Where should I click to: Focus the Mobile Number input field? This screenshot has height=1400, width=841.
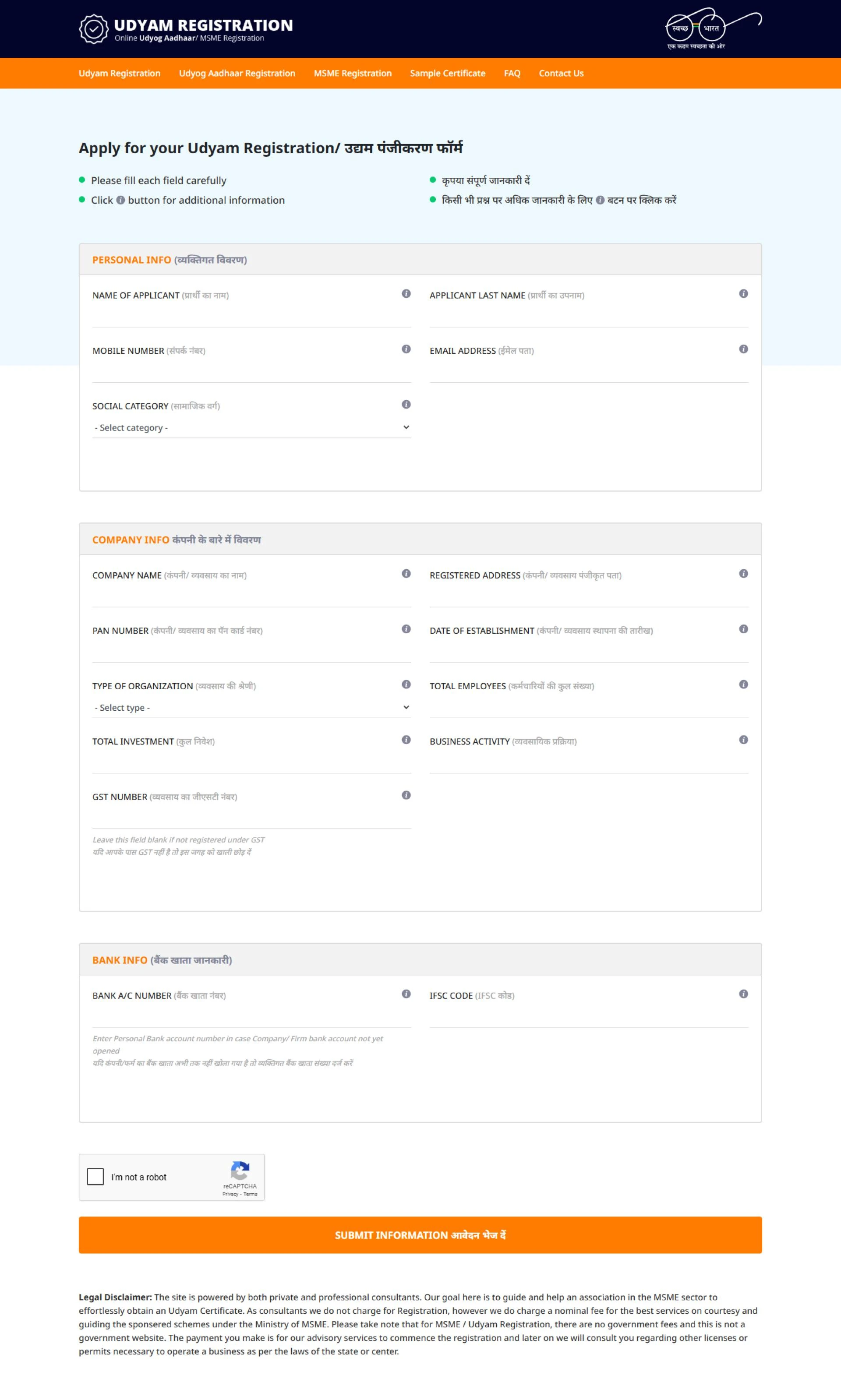tap(251, 371)
